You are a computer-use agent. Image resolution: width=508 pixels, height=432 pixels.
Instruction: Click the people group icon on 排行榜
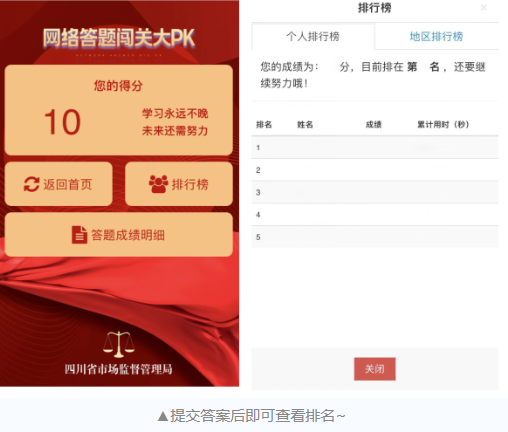tap(158, 184)
